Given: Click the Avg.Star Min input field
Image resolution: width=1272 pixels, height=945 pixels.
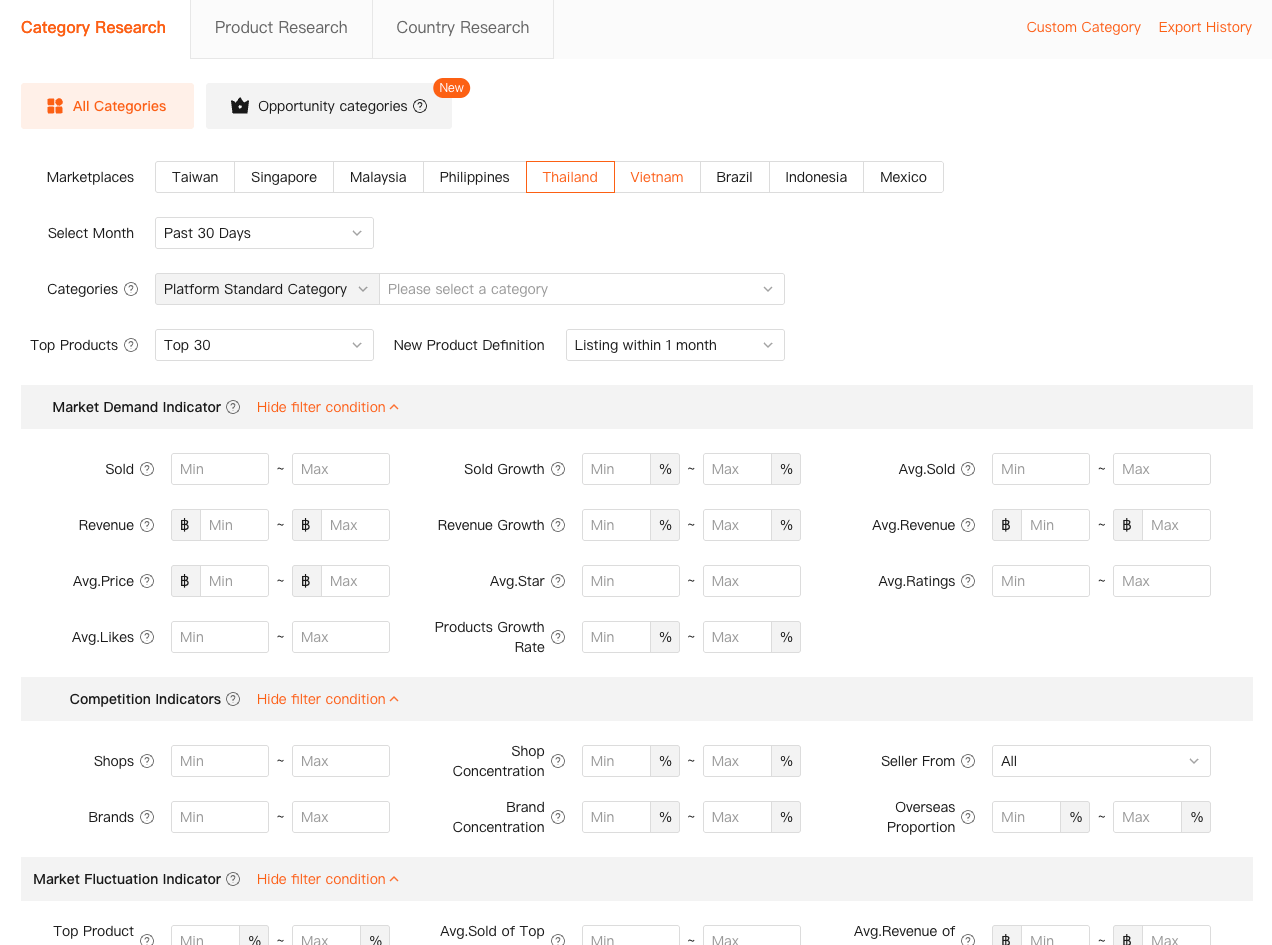Looking at the screenshot, I should [630, 581].
